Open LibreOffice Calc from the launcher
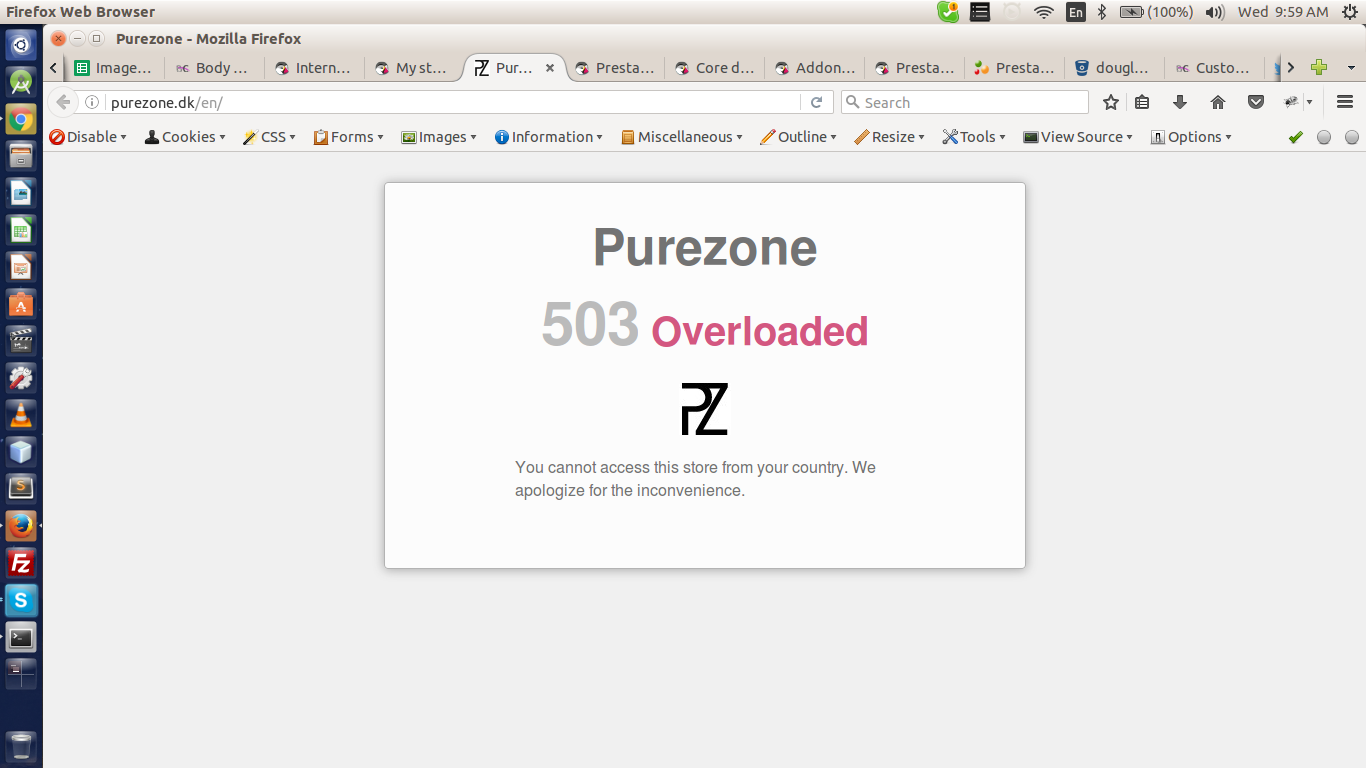 click(21, 230)
